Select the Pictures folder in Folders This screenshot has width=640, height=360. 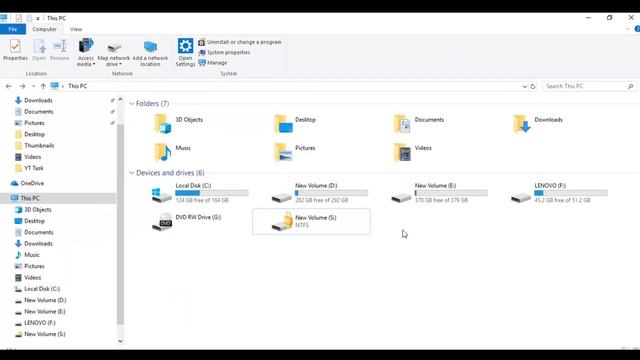point(295,151)
